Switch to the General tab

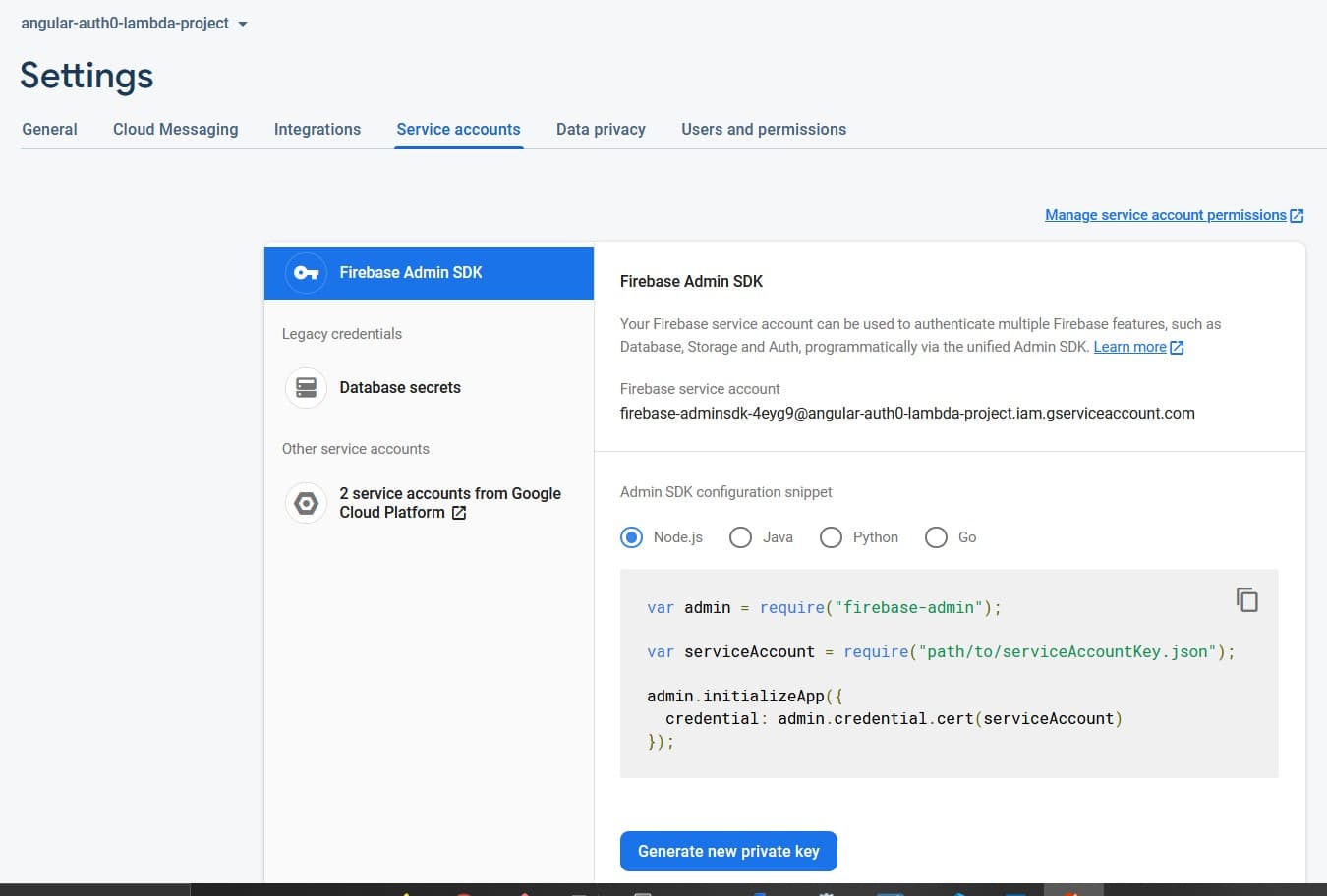[49, 129]
